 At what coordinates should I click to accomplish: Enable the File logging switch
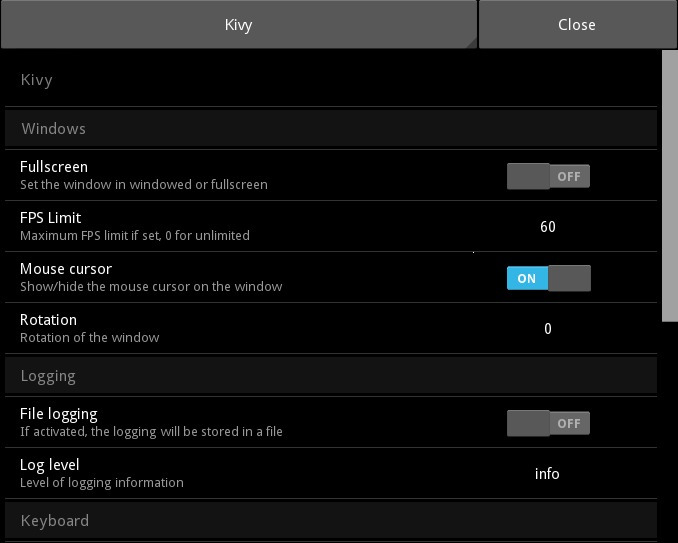548,423
